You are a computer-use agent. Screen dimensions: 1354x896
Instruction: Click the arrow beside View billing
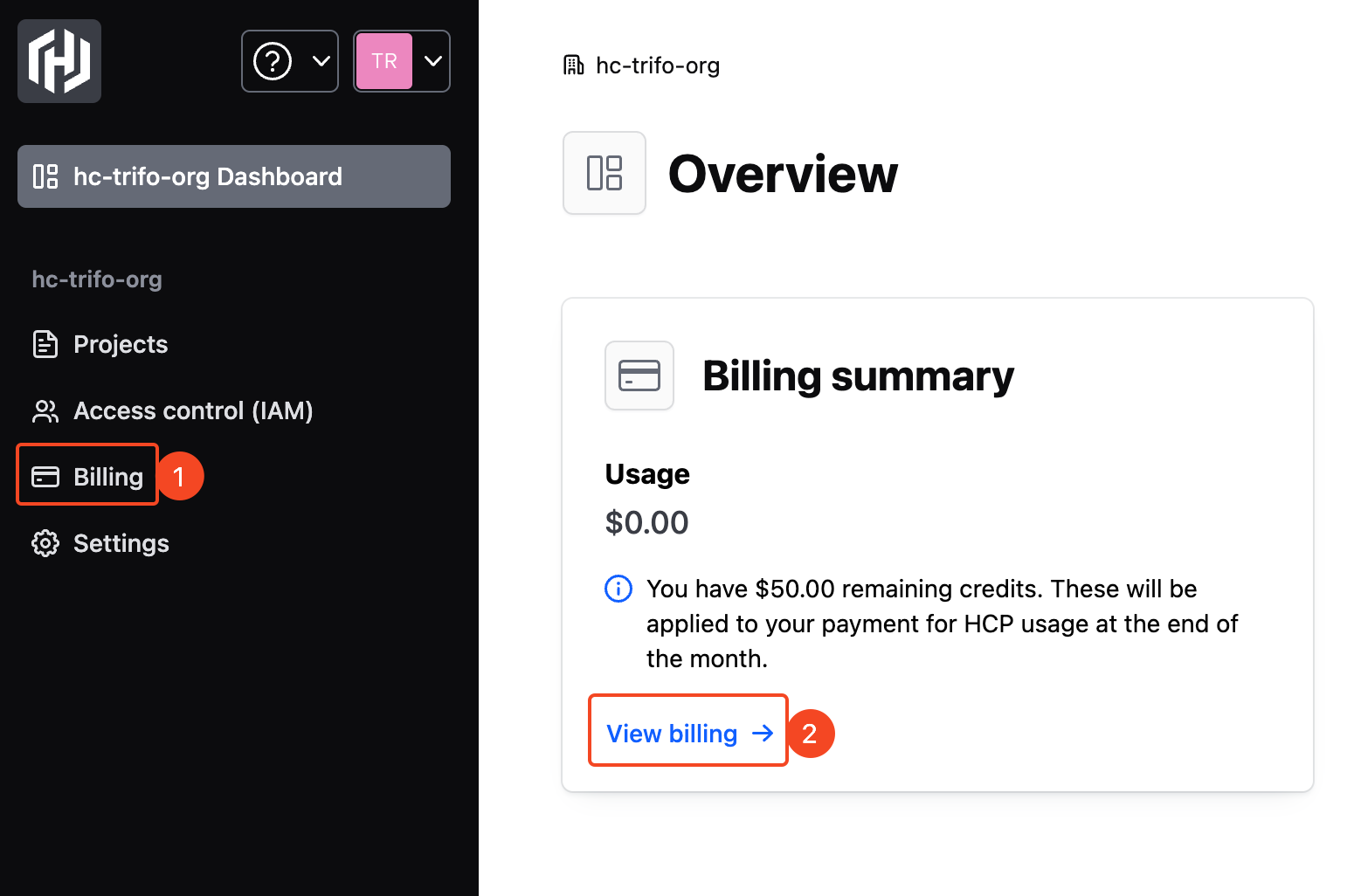tap(763, 733)
